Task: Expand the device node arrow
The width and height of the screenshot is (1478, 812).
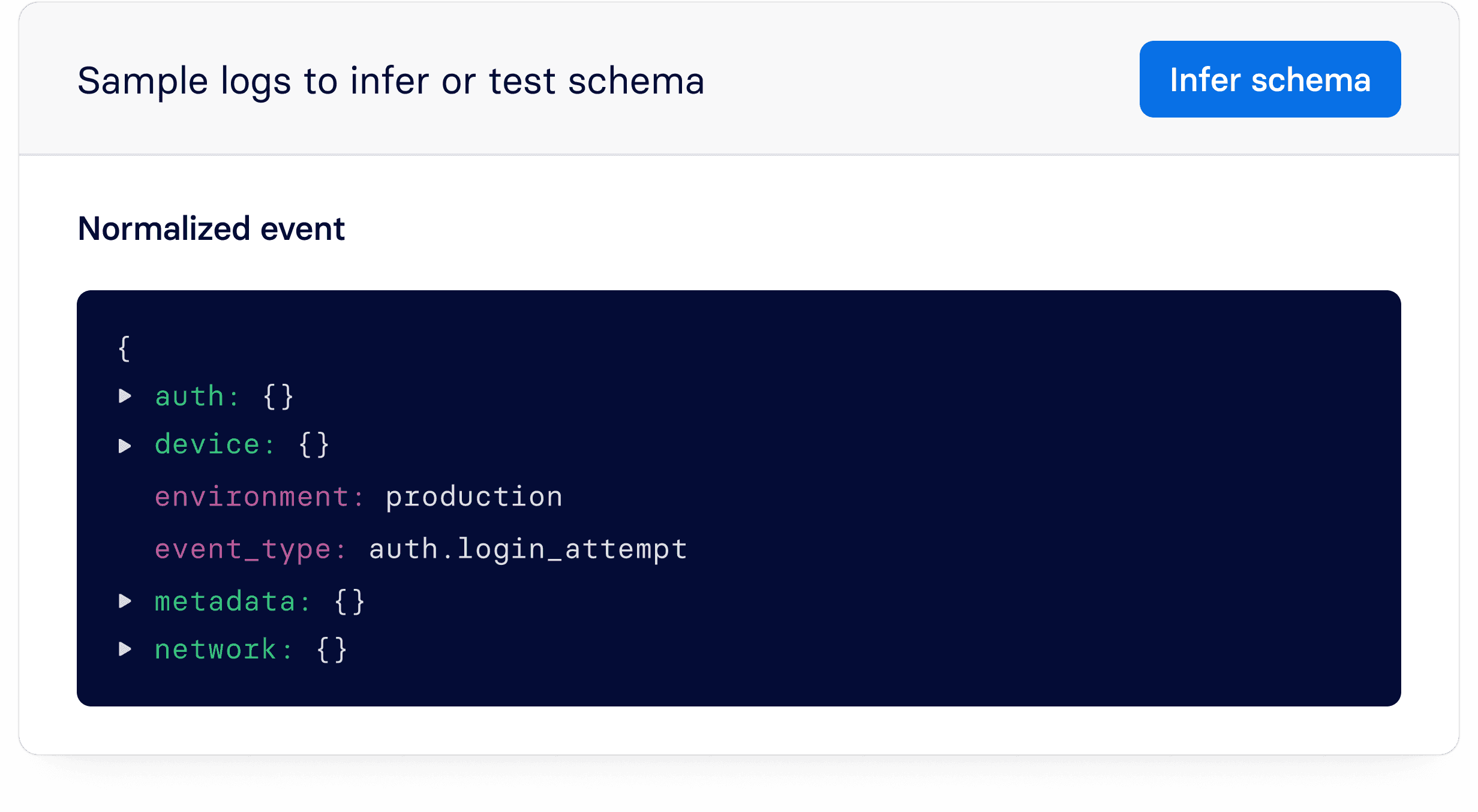Action: [125, 446]
